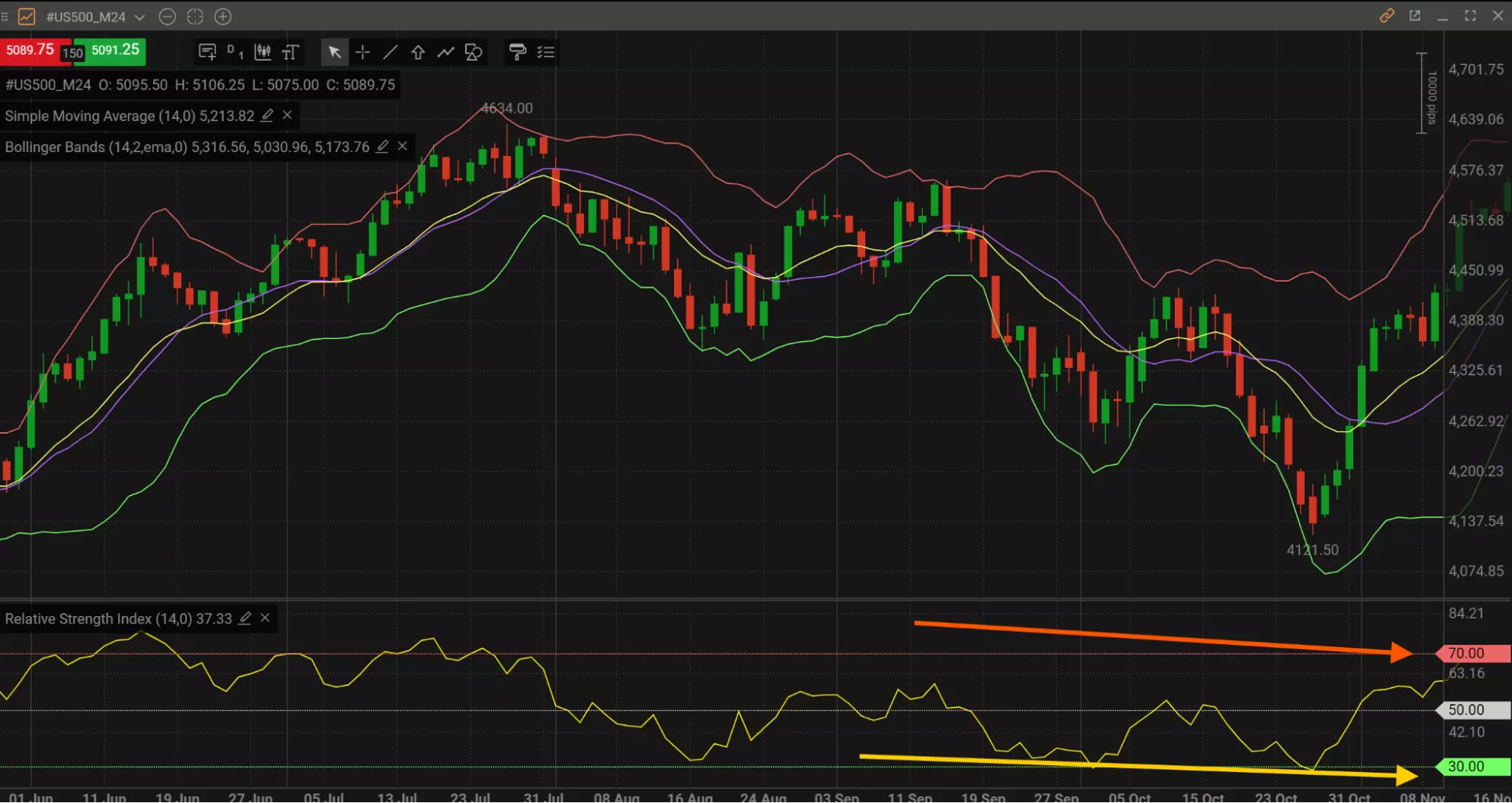Click the red 5089.75 sell price button

pyautogui.click(x=30, y=51)
